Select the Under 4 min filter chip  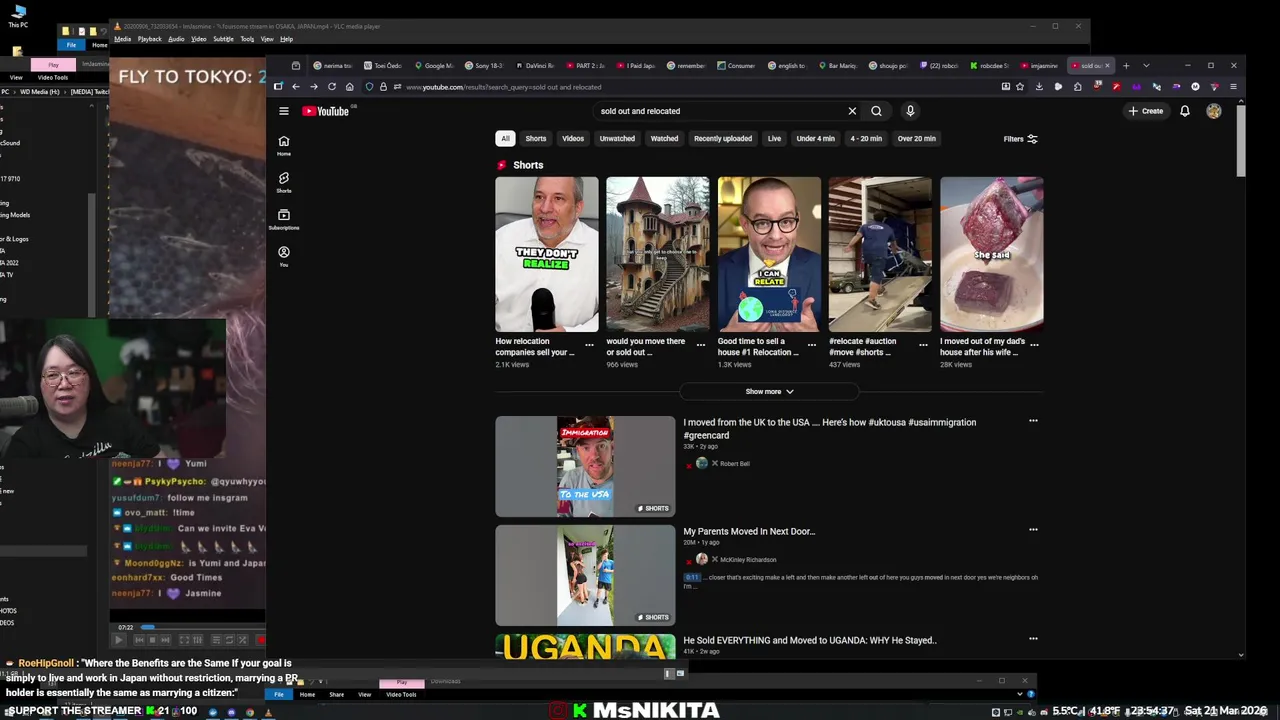click(815, 139)
